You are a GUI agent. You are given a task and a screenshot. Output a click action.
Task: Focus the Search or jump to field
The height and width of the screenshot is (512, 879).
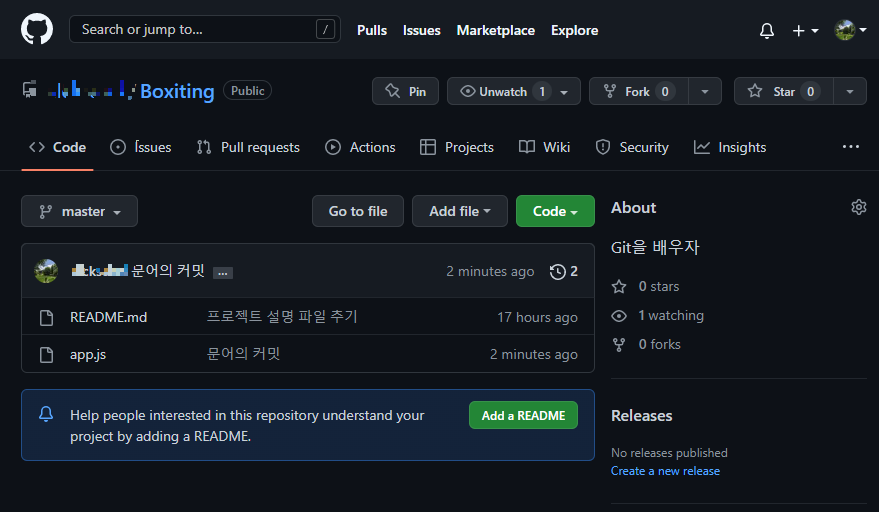(205, 29)
